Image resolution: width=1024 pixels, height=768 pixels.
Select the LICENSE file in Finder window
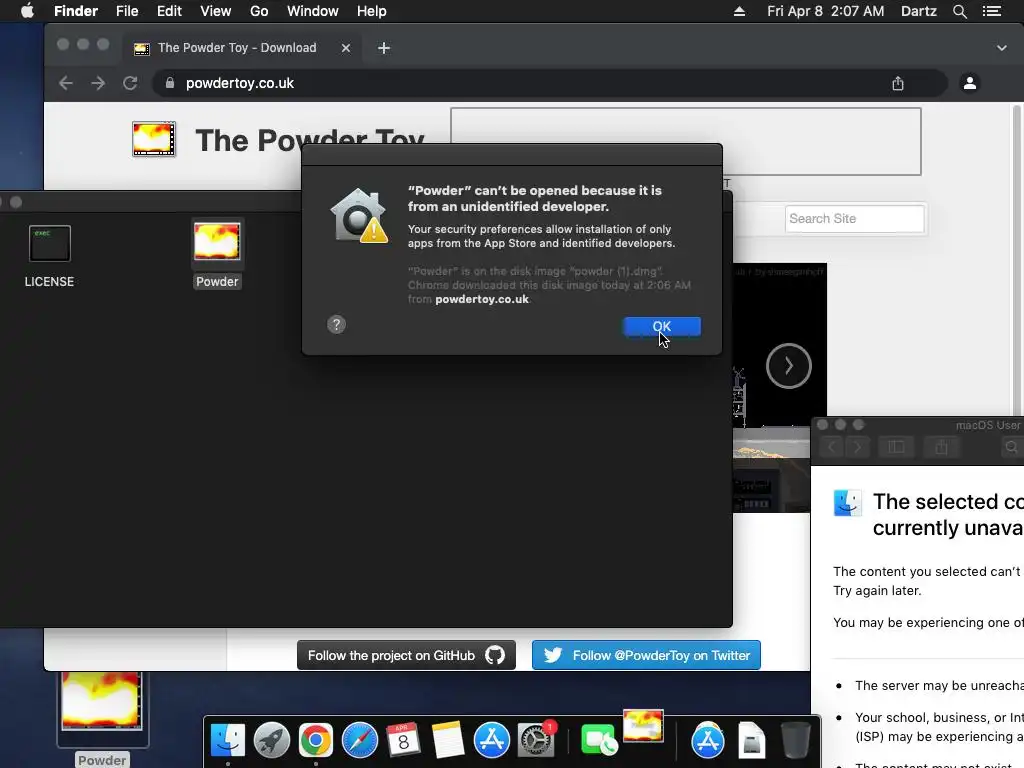(x=50, y=244)
